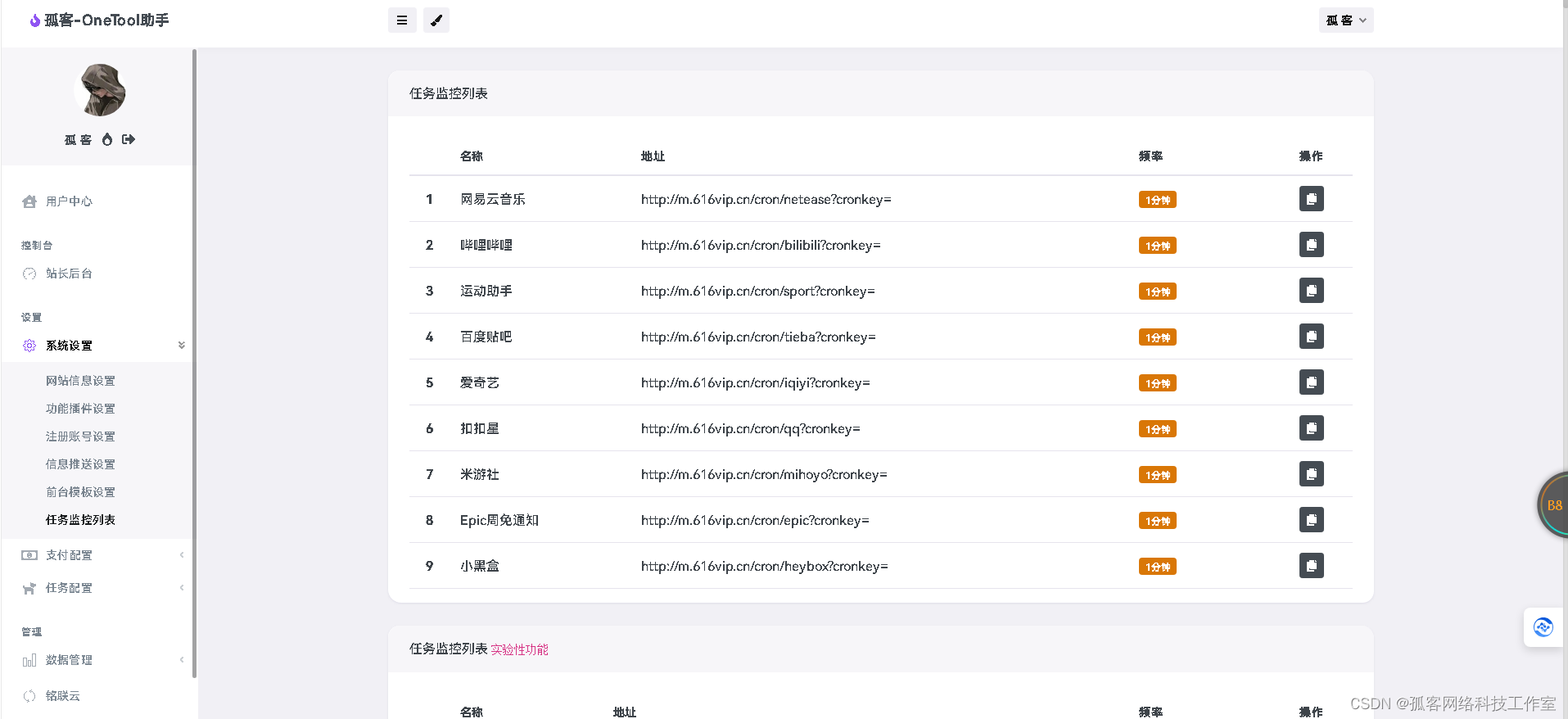Copy the 扣扣星 cron address
The width and height of the screenshot is (1568, 719).
1311,428
